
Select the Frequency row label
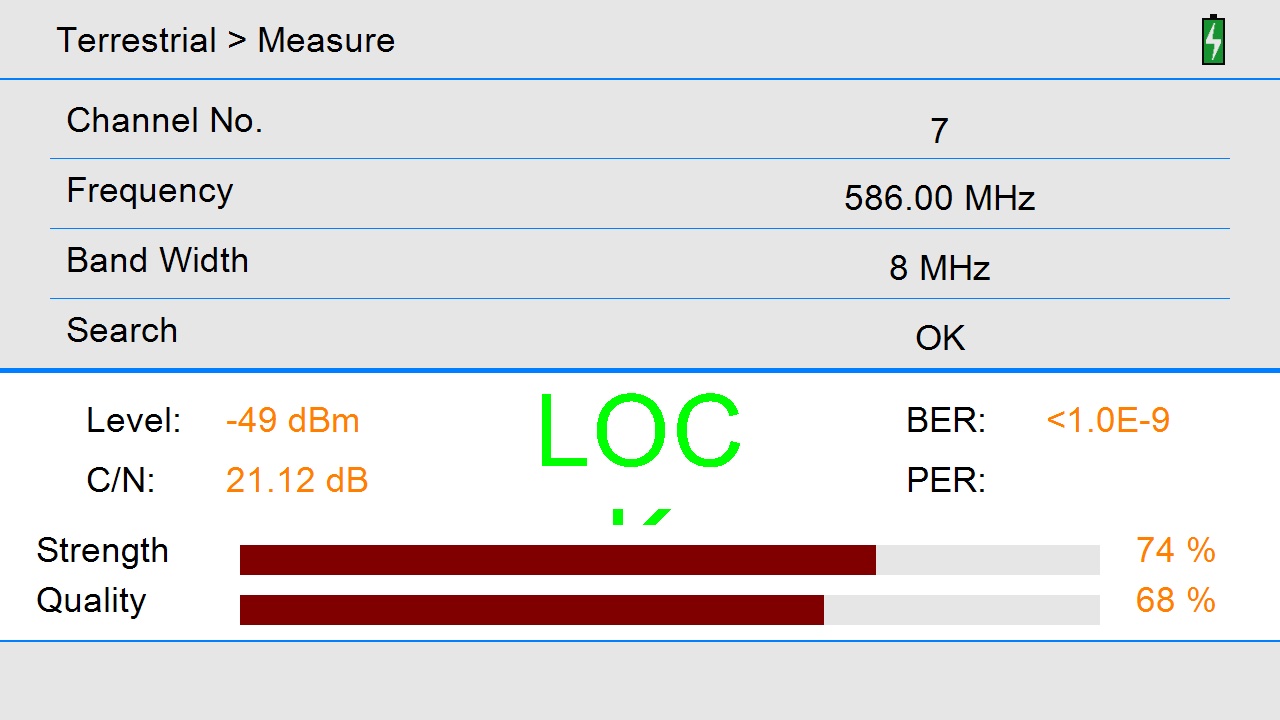point(149,191)
